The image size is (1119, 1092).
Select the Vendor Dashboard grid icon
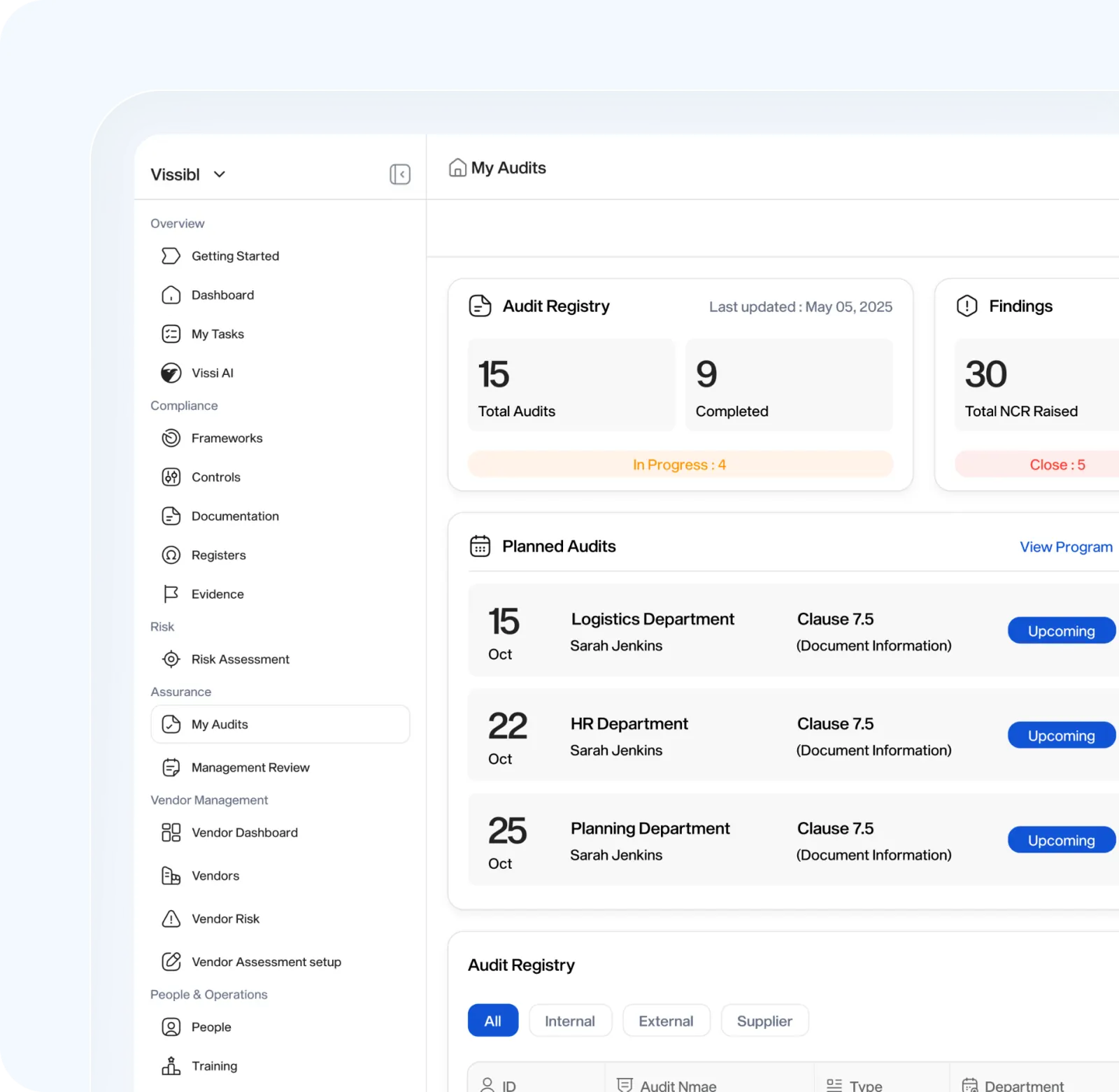[171, 832]
